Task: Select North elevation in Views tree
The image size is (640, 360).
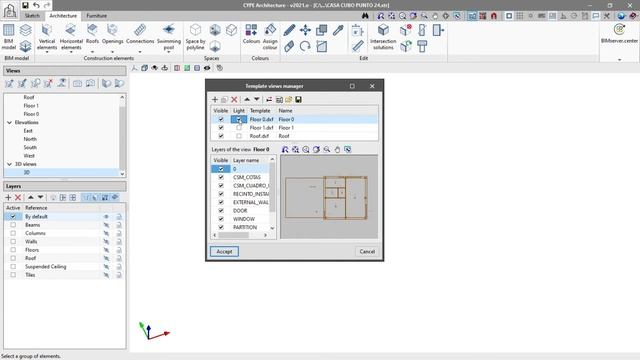Action: (30, 139)
